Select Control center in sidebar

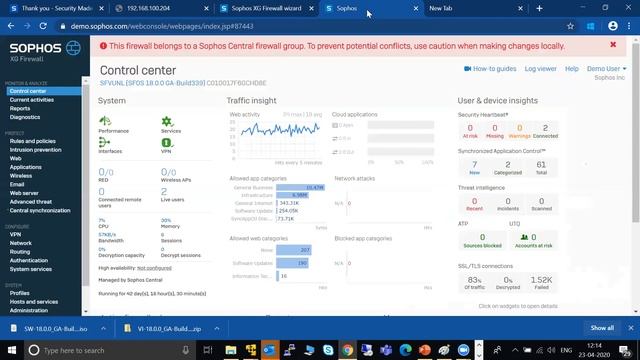(44, 91)
